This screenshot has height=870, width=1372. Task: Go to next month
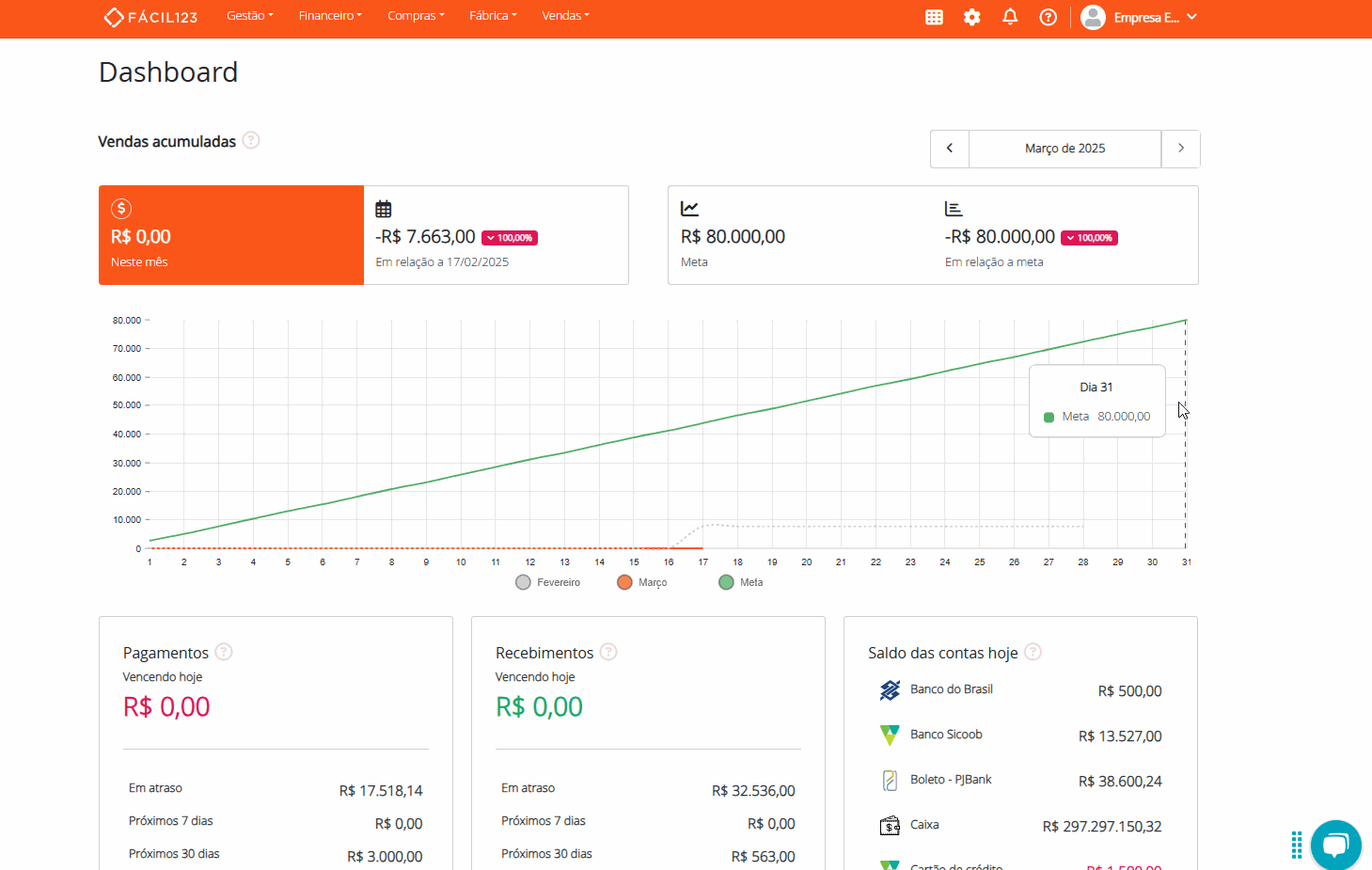[x=1181, y=149]
